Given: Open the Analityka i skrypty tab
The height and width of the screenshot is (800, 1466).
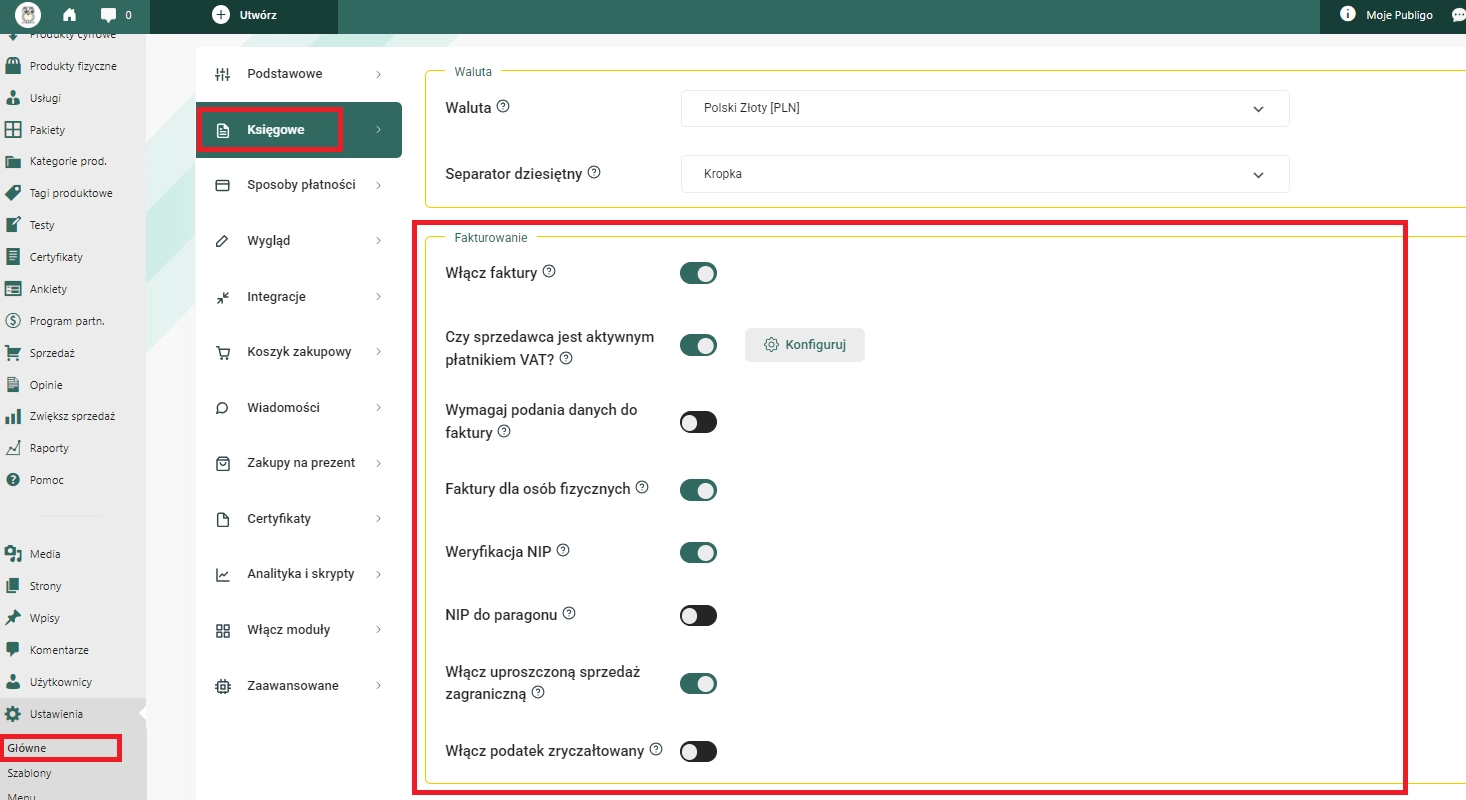Looking at the screenshot, I should pos(299,574).
